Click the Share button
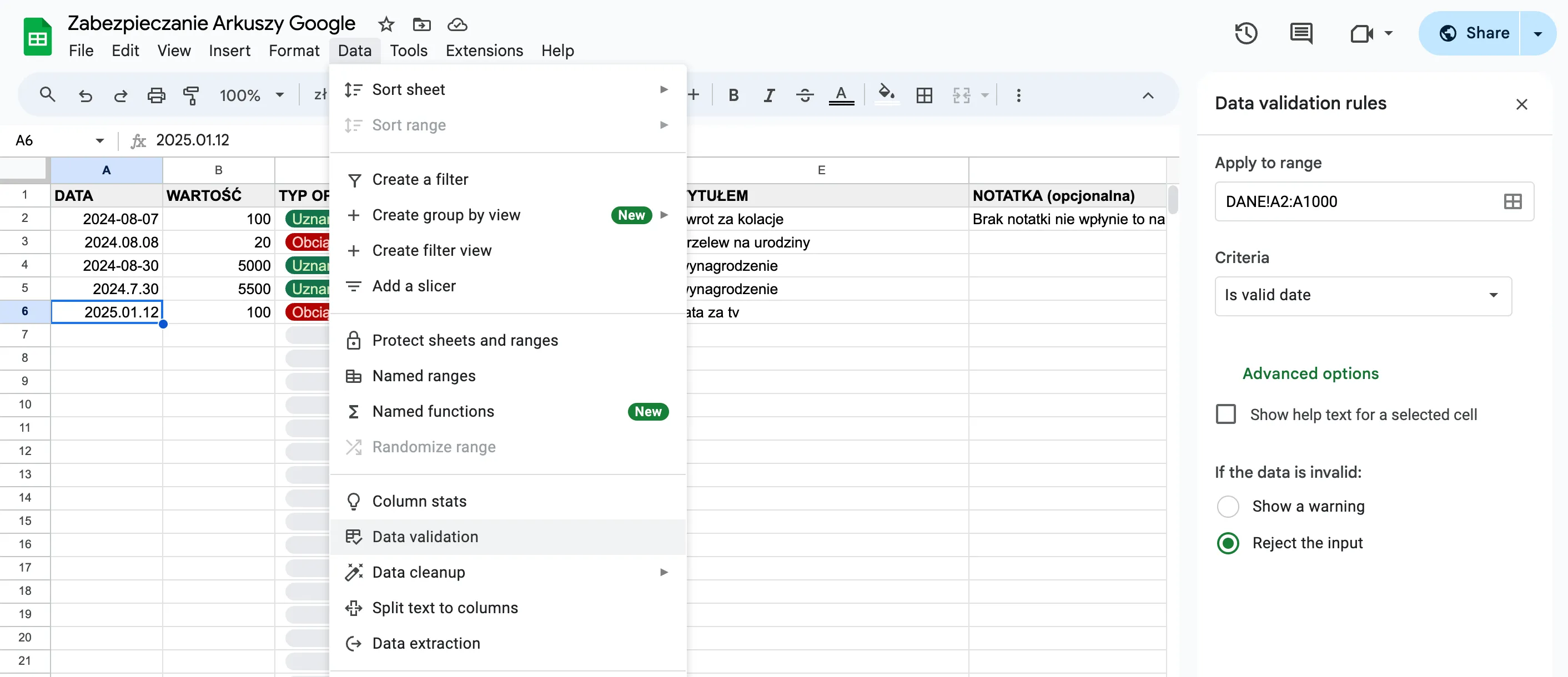Viewport: 1568px width, 677px height. pyautogui.click(x=1479, y=33)
